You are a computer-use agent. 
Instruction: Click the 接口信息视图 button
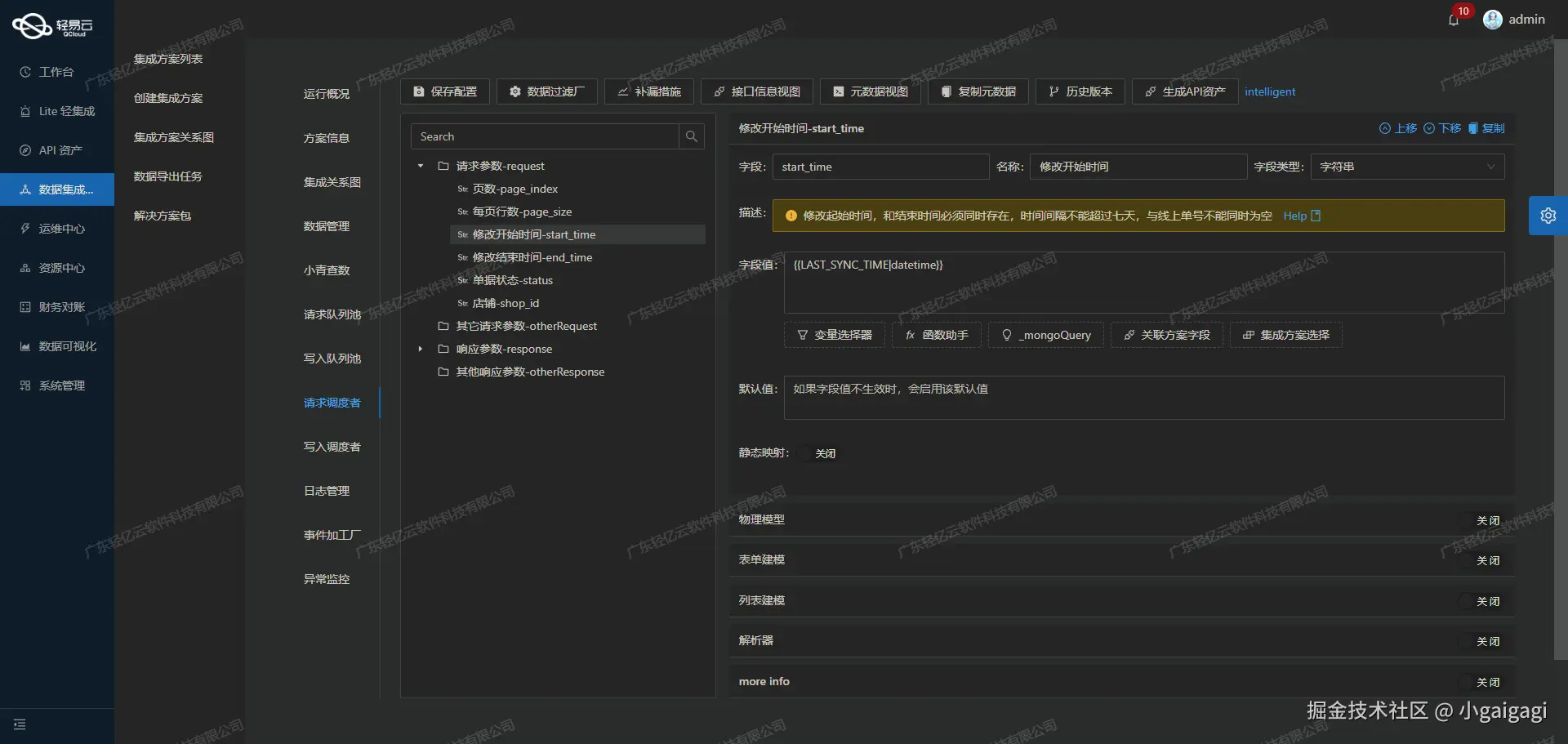click(x=757, y=91)
